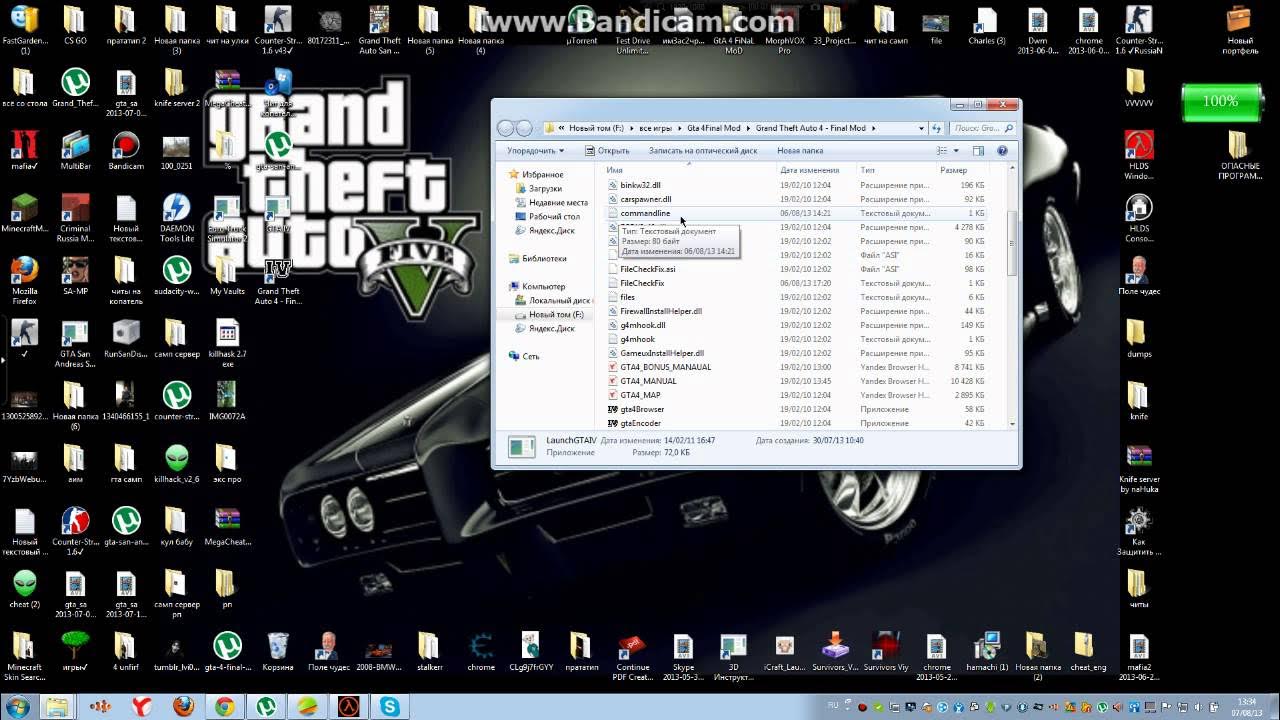Select FileCheckFix.asi file
The image size is (1280, 720).
(x=647, y=269)
